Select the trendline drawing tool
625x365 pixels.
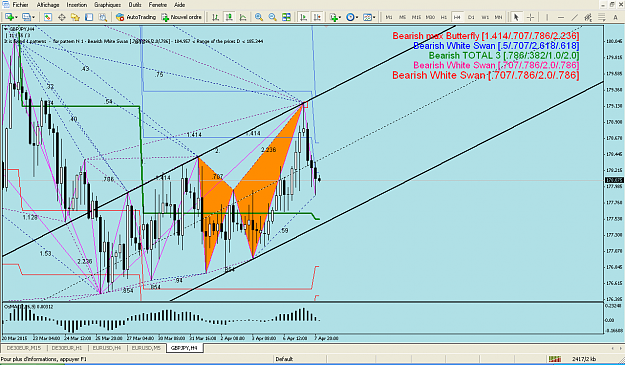coord(574,17)
